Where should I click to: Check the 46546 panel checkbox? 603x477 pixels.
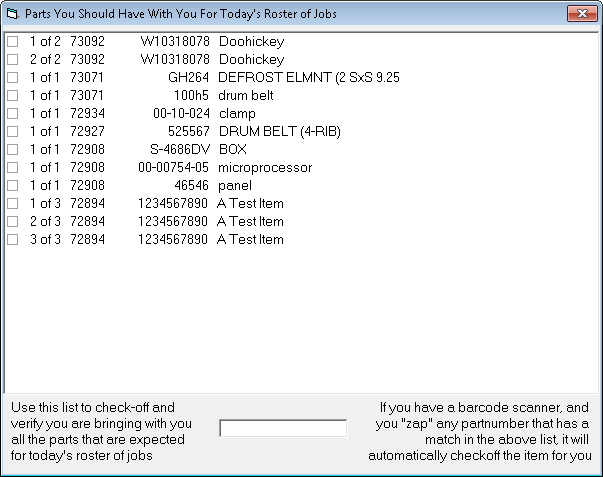pyautogui.click(x=12, y=186)
